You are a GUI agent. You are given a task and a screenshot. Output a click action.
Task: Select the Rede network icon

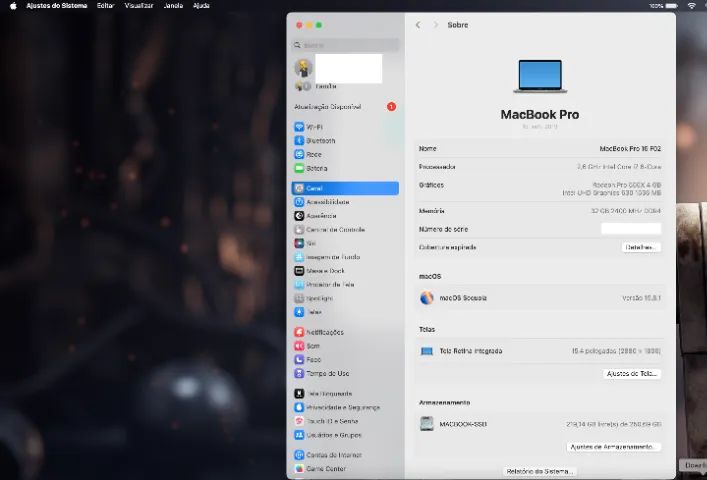(299, 154)
